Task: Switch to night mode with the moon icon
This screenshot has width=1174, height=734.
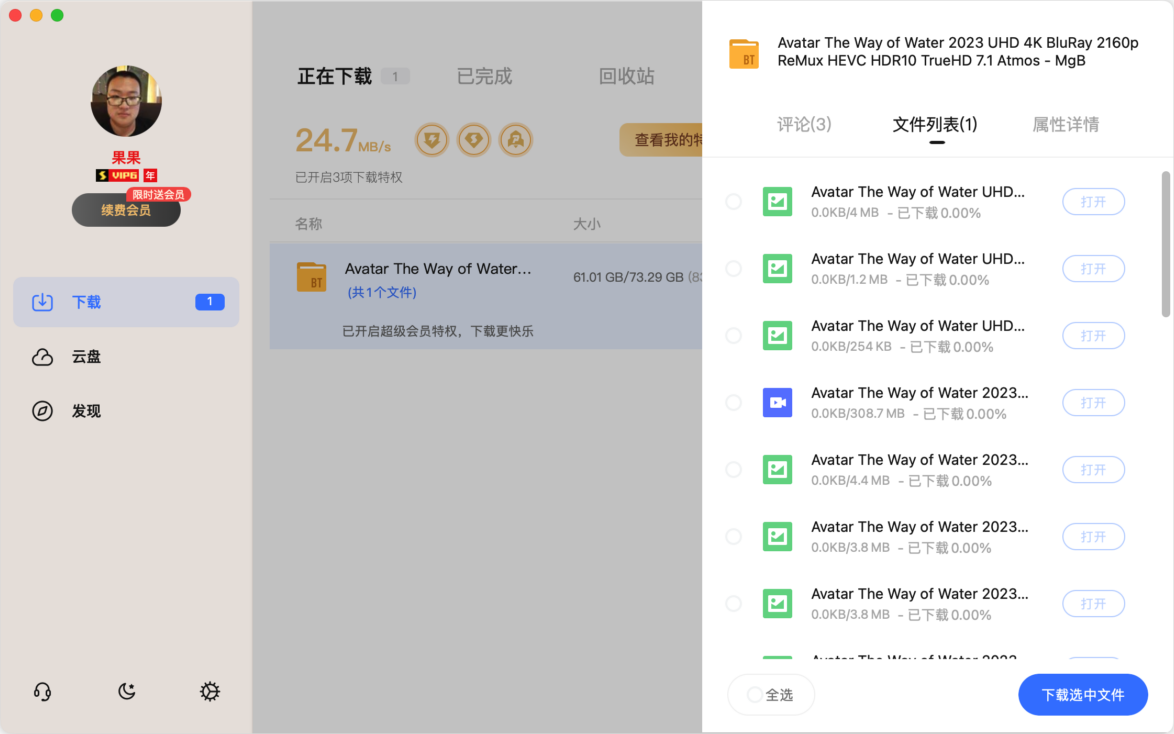Action: (127, 691)
